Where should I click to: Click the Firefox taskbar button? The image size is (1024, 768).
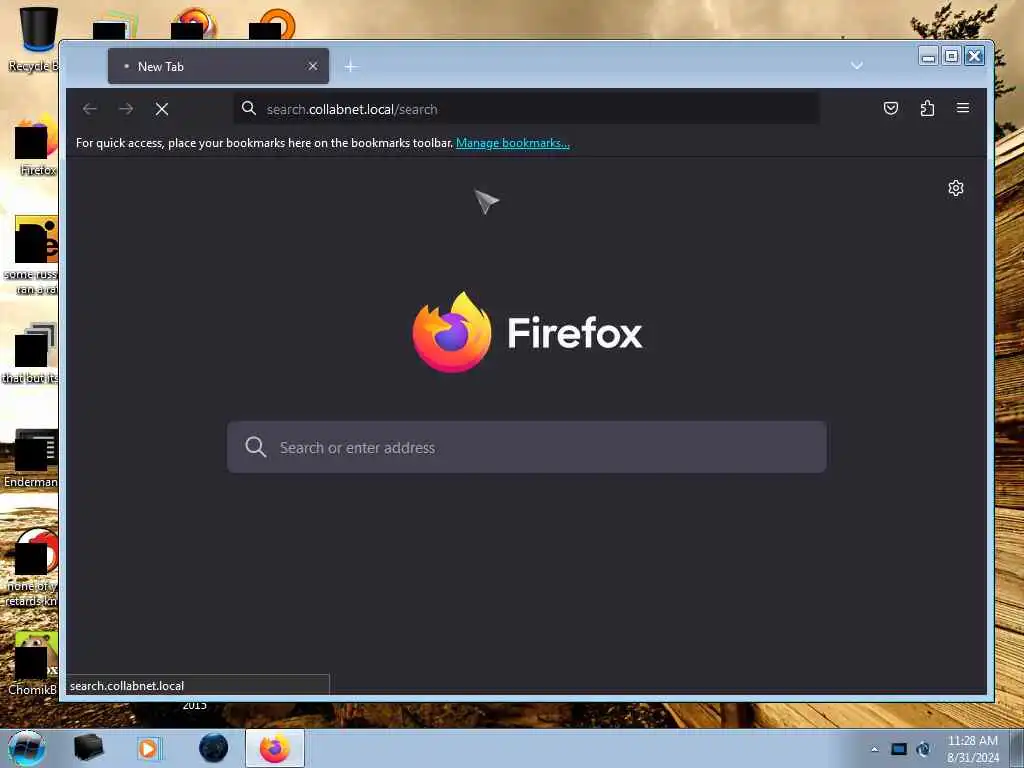tap(275, 748)
